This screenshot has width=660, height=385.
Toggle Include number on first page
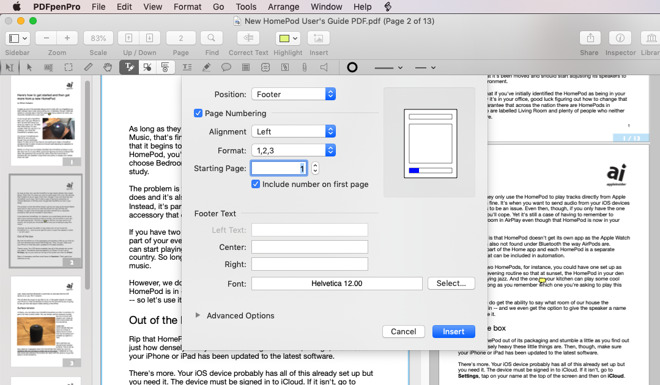click(x=255, y=184)
